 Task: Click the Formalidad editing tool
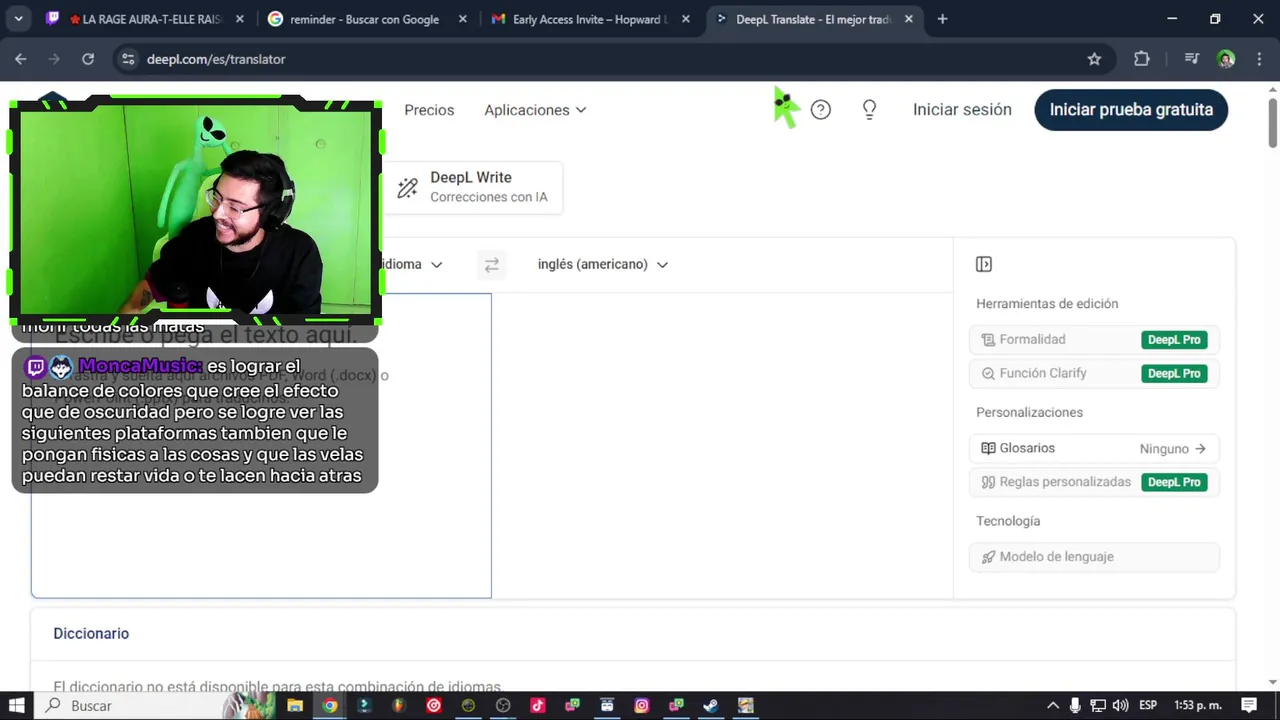1094,340
